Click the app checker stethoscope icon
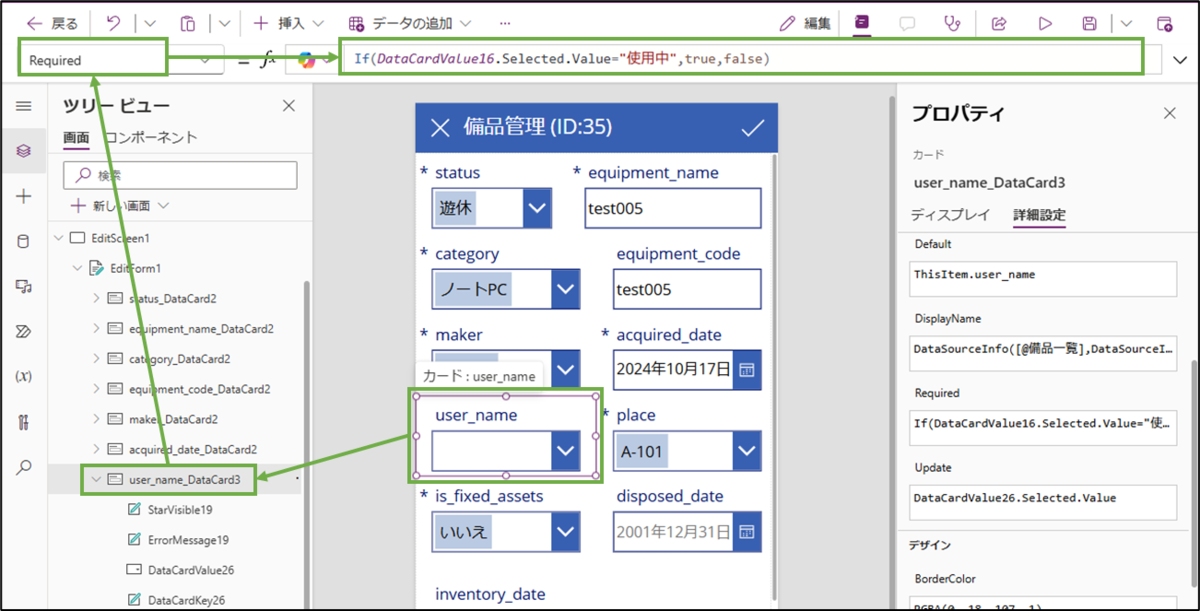This screenshot has width=1200, height=611. coord(953,23)
